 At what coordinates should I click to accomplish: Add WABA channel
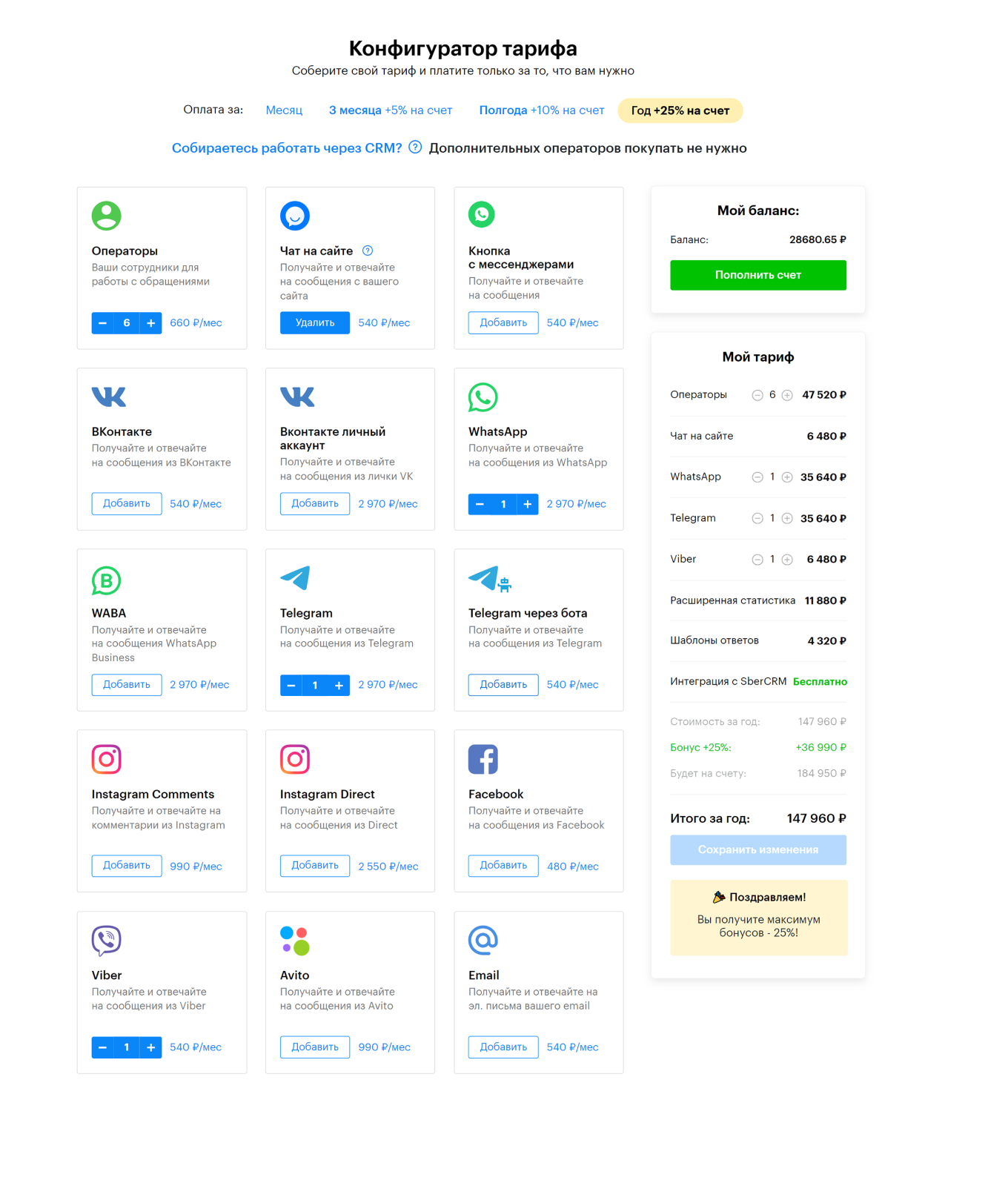127,684
